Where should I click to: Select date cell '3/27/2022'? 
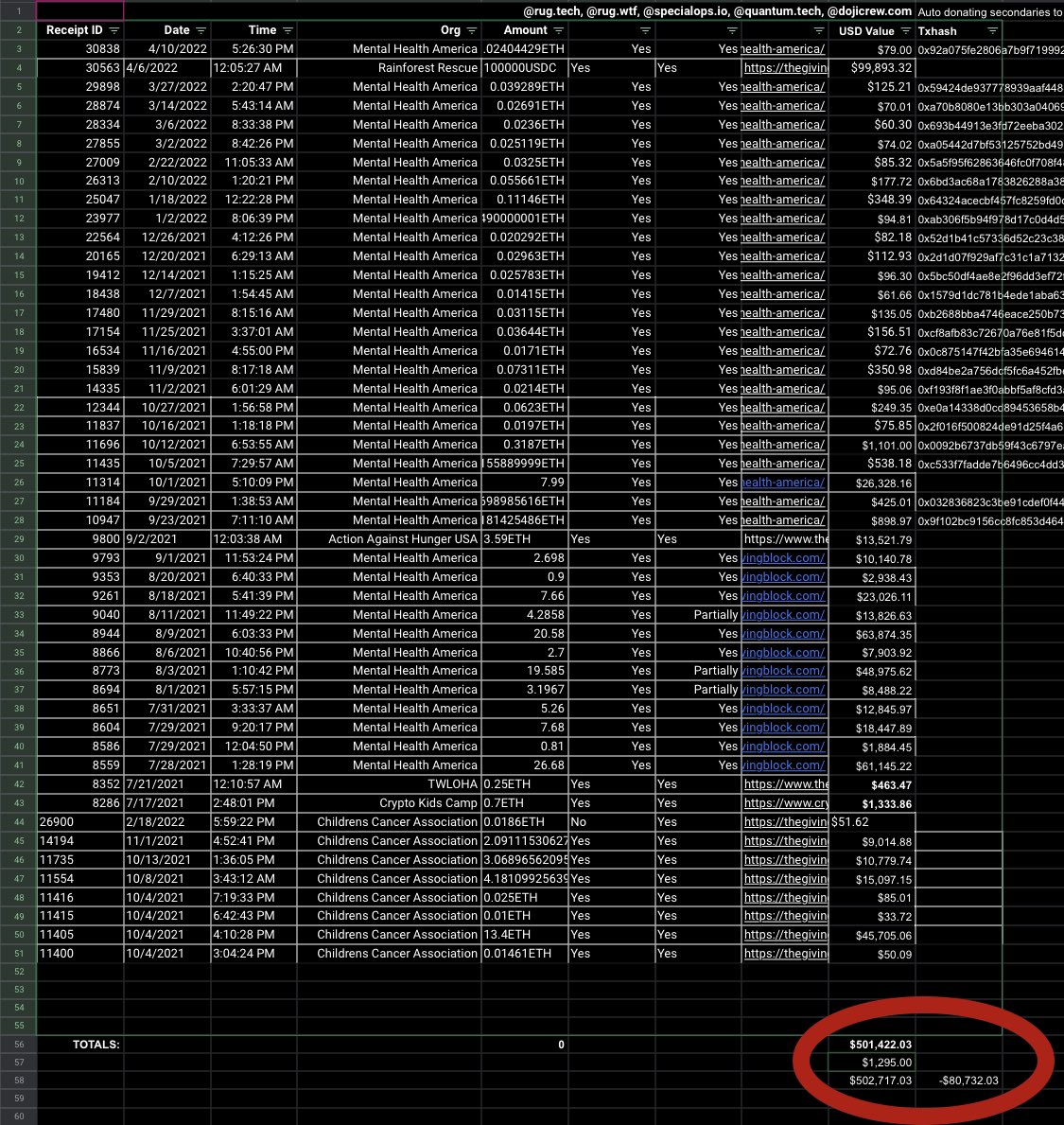pyautogui.click(x=167, y=87)
